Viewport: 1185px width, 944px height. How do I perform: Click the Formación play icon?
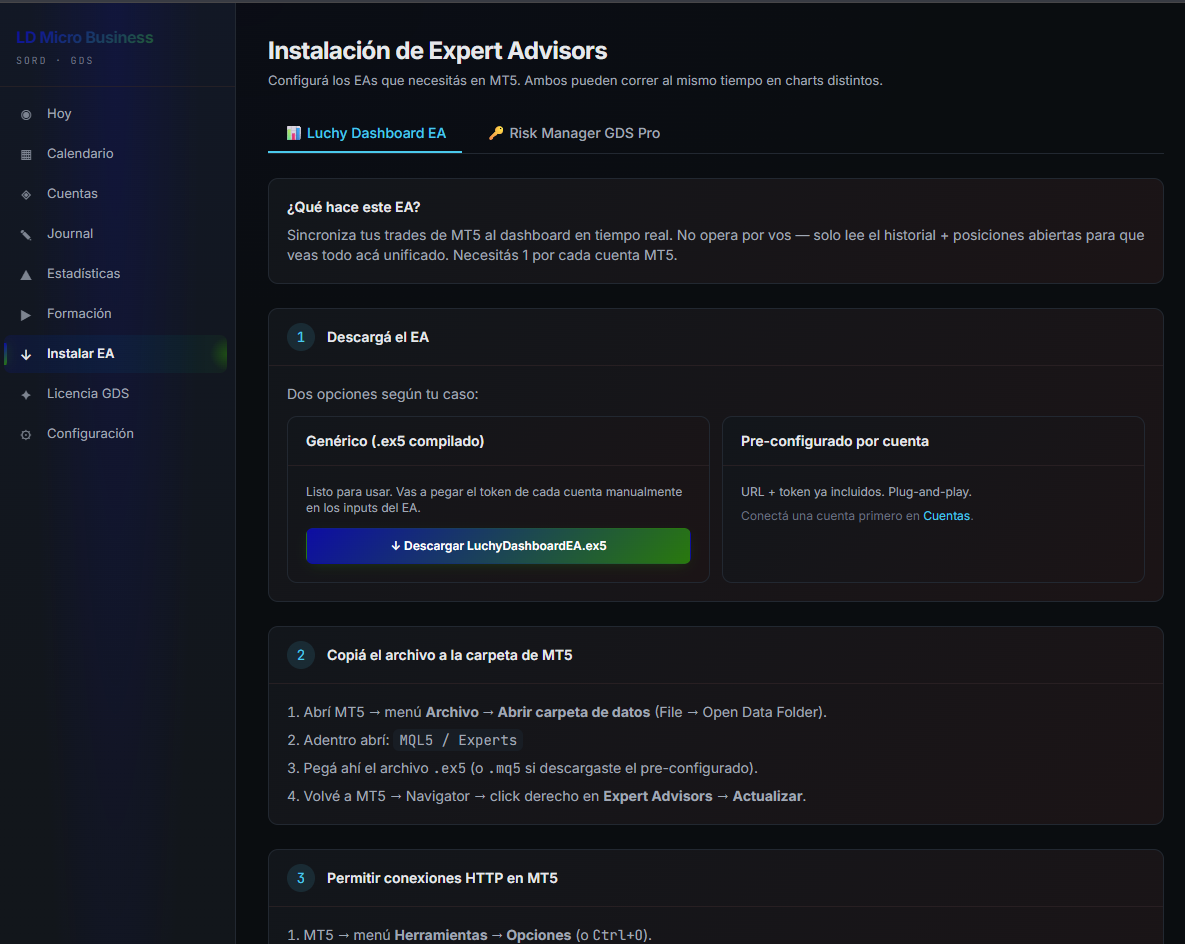click(x=26, y=315)
